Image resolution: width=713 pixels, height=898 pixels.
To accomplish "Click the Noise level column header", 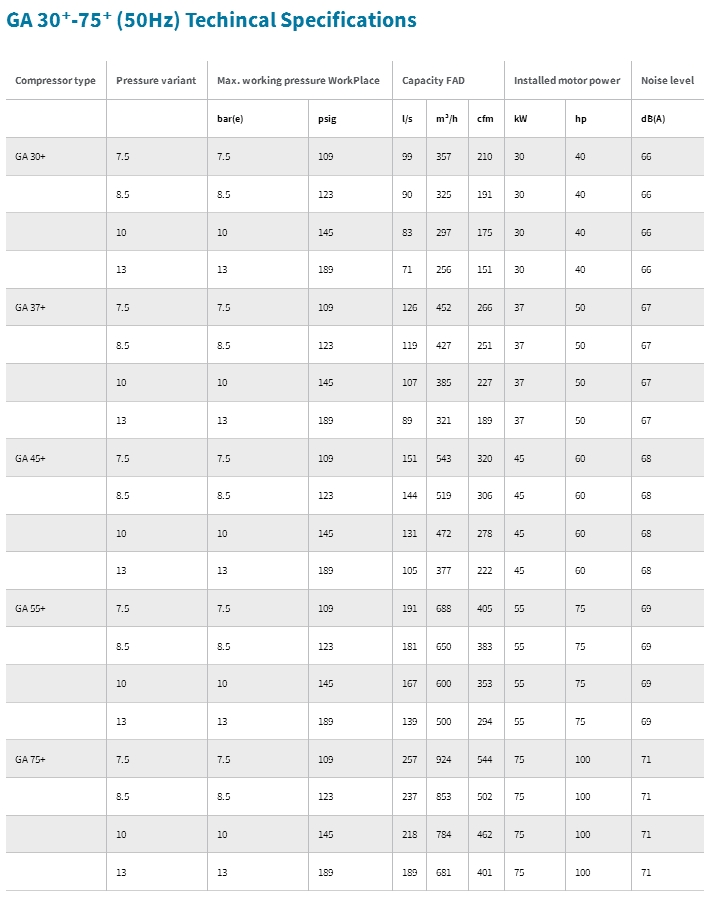I will coord(667,81).
